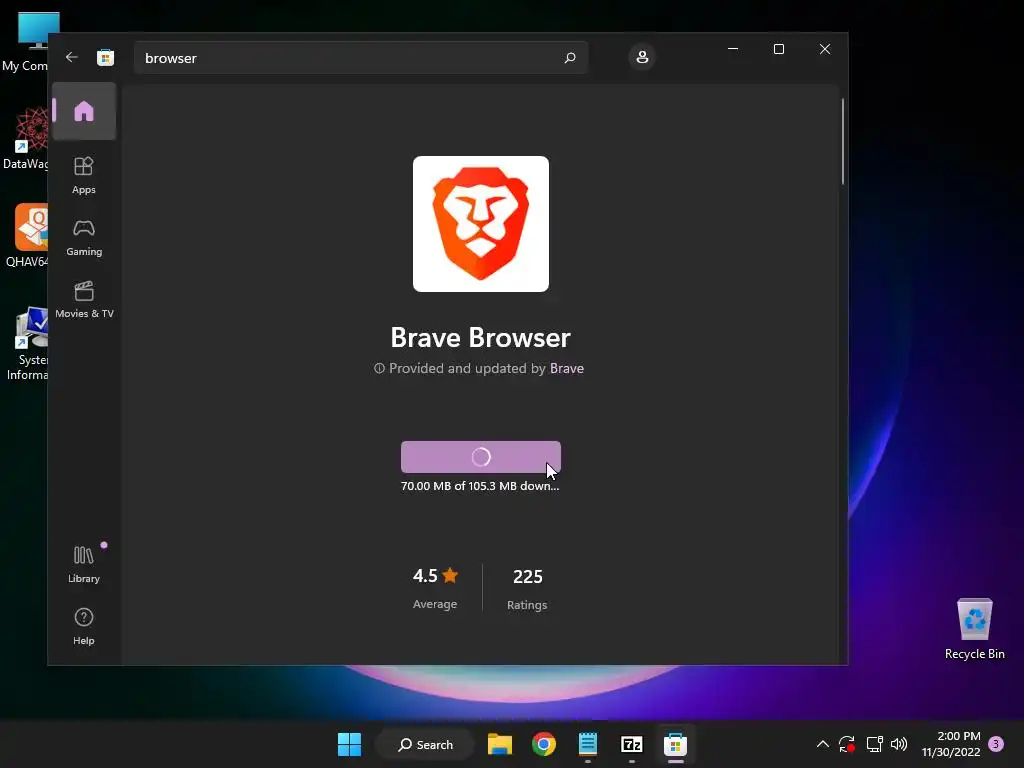
Task: Open the Brave publisher link
Action: point(567,368)
